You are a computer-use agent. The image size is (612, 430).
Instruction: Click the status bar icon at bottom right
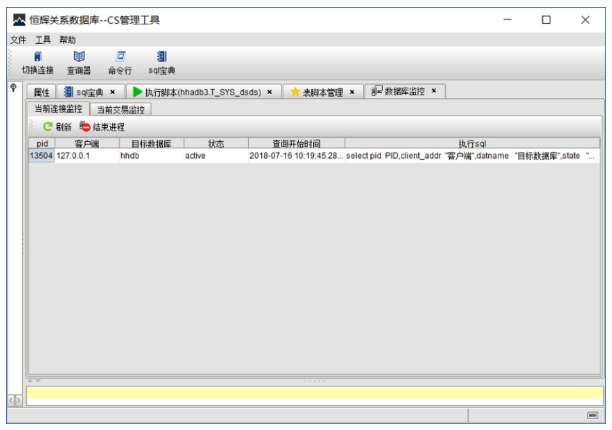pos(592,415)
